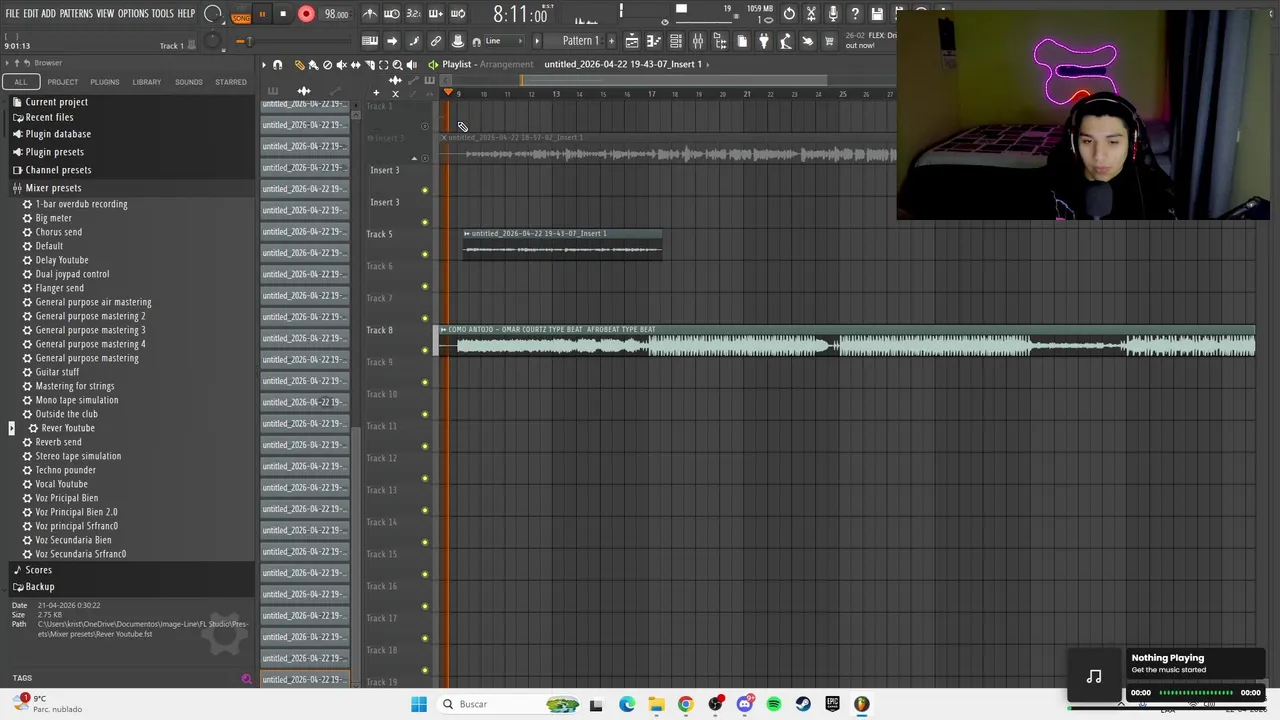Select the playlist Paint brush tool
This screenshot has width=1280, height=720.
[x=313, y=64]
